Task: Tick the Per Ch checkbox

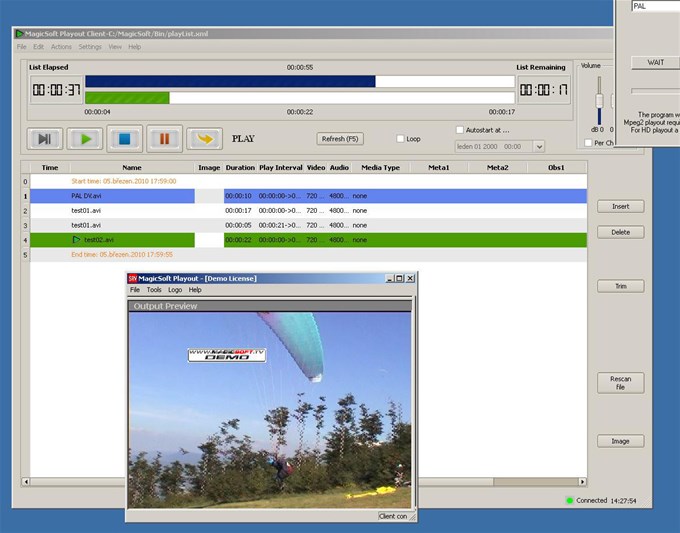Action: coord(588,143)
